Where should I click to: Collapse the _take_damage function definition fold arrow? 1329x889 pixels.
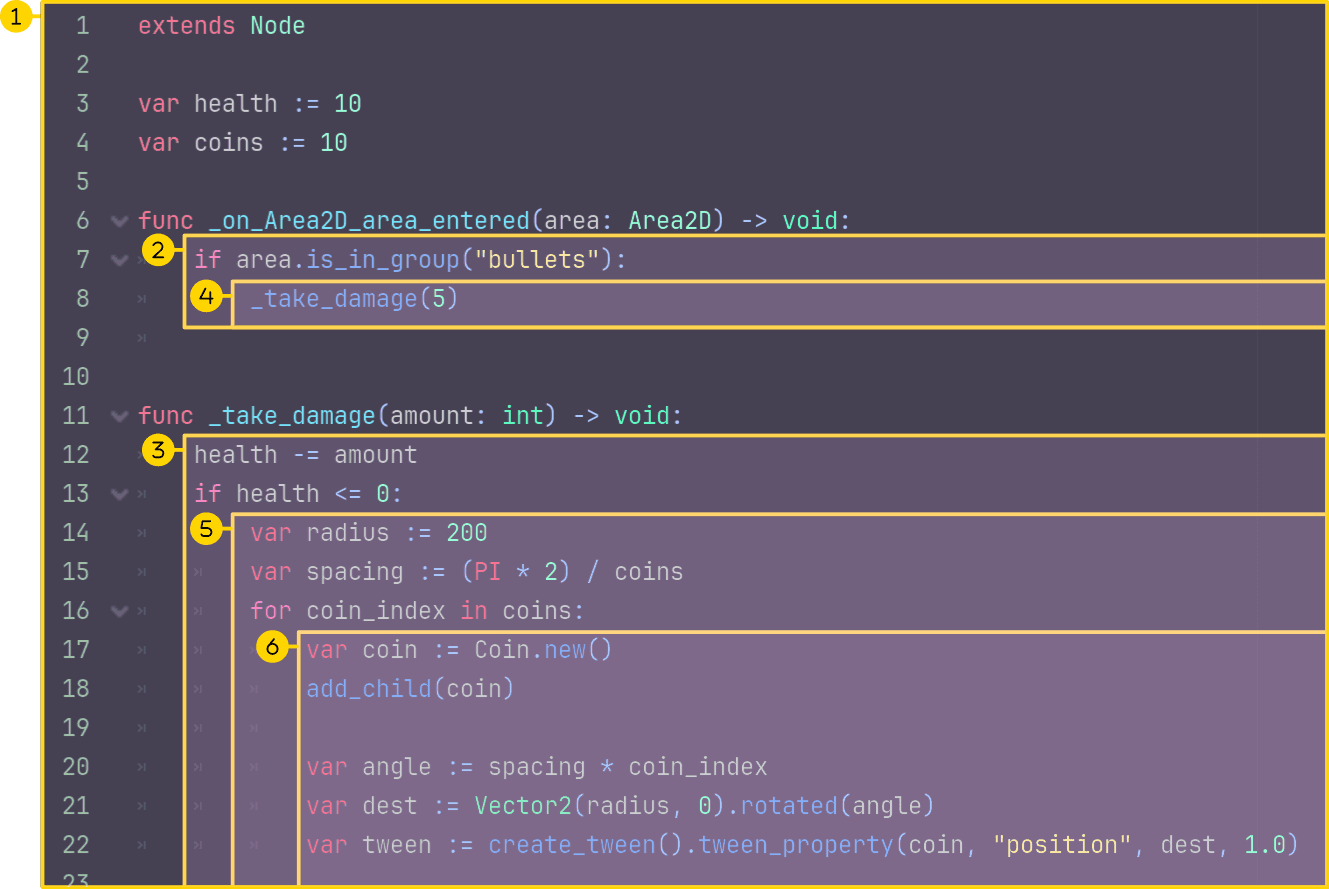[120, 415]
